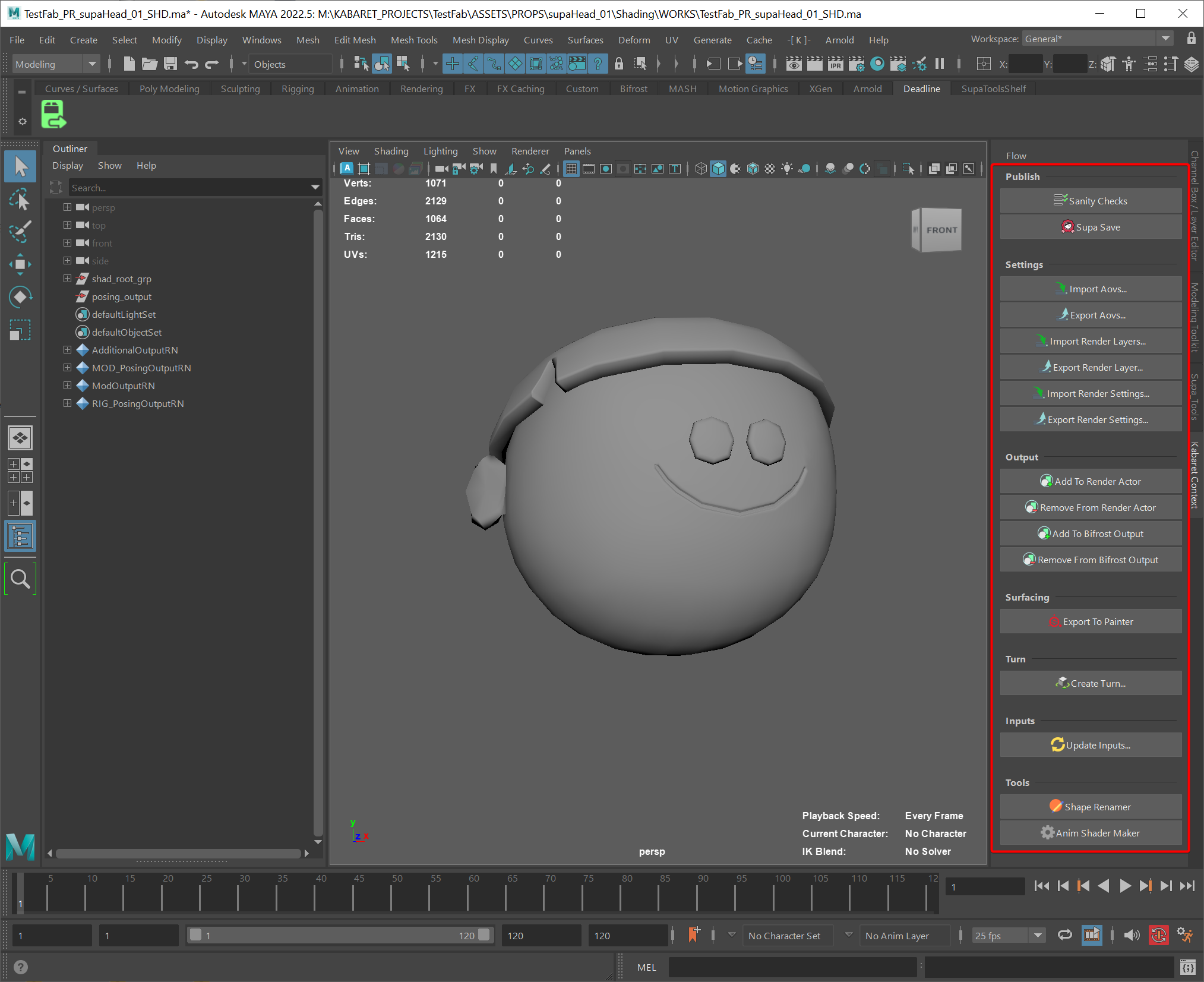The height and width of the screenshot is (982, 1204).
Task: Open the 25 fps frame rate dropdown
Action: 1008,936
